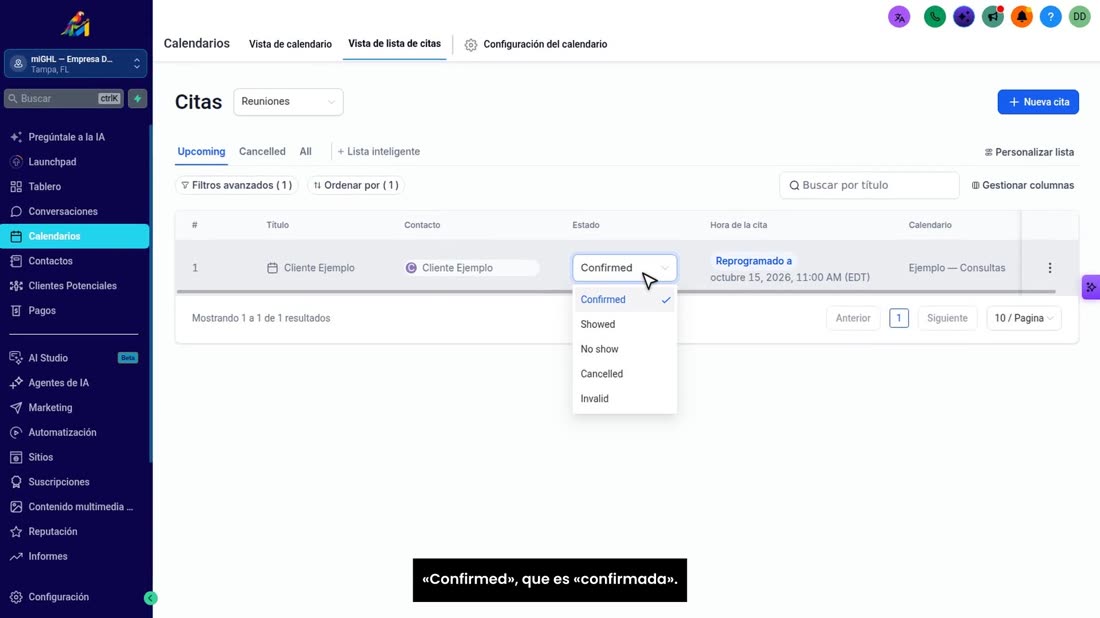Click the calendar icon beside Cliente Ejemplo title

[272, 268]
